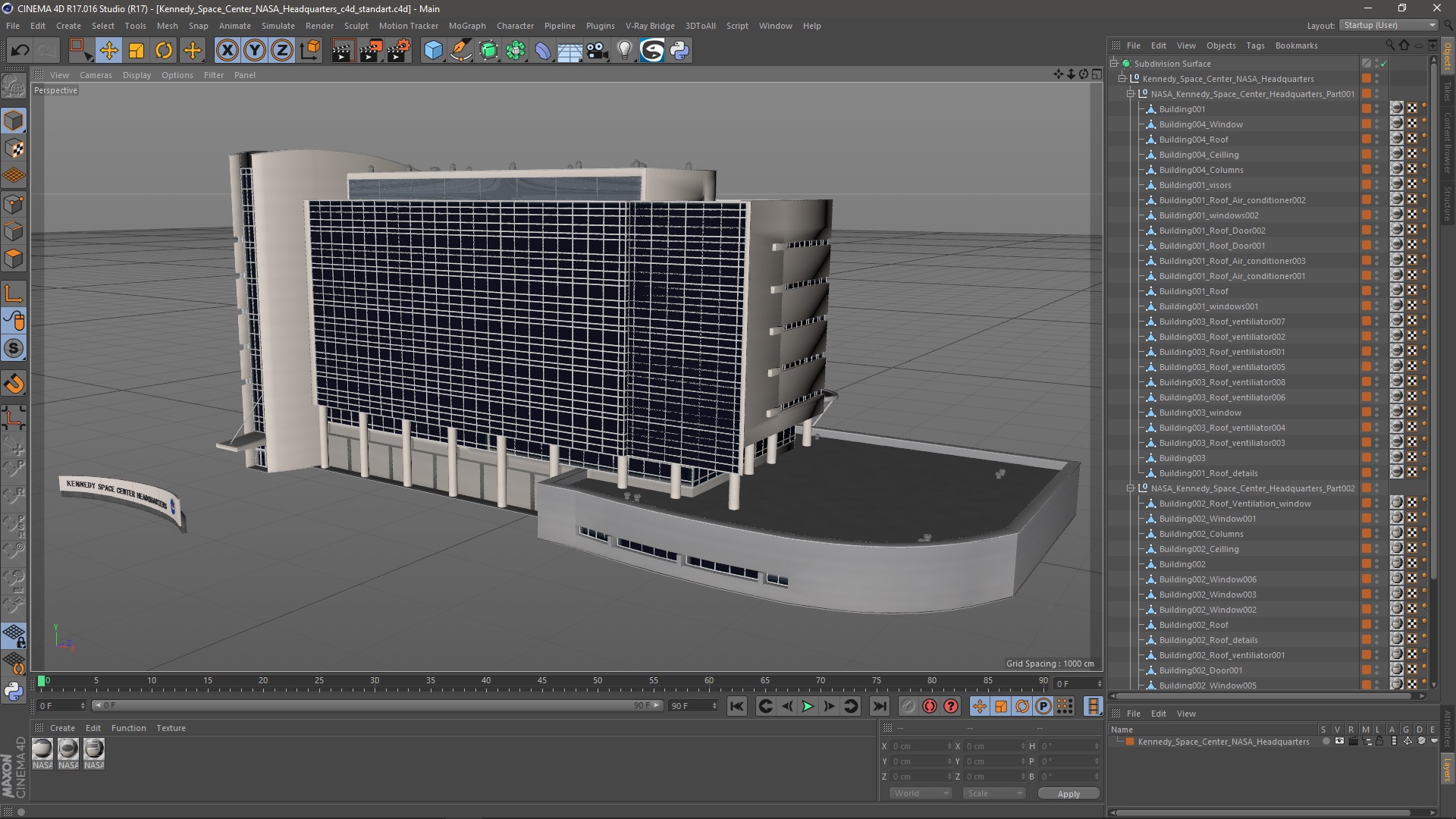
Task: Open the Simulate menu
Action: coord(278,26)
